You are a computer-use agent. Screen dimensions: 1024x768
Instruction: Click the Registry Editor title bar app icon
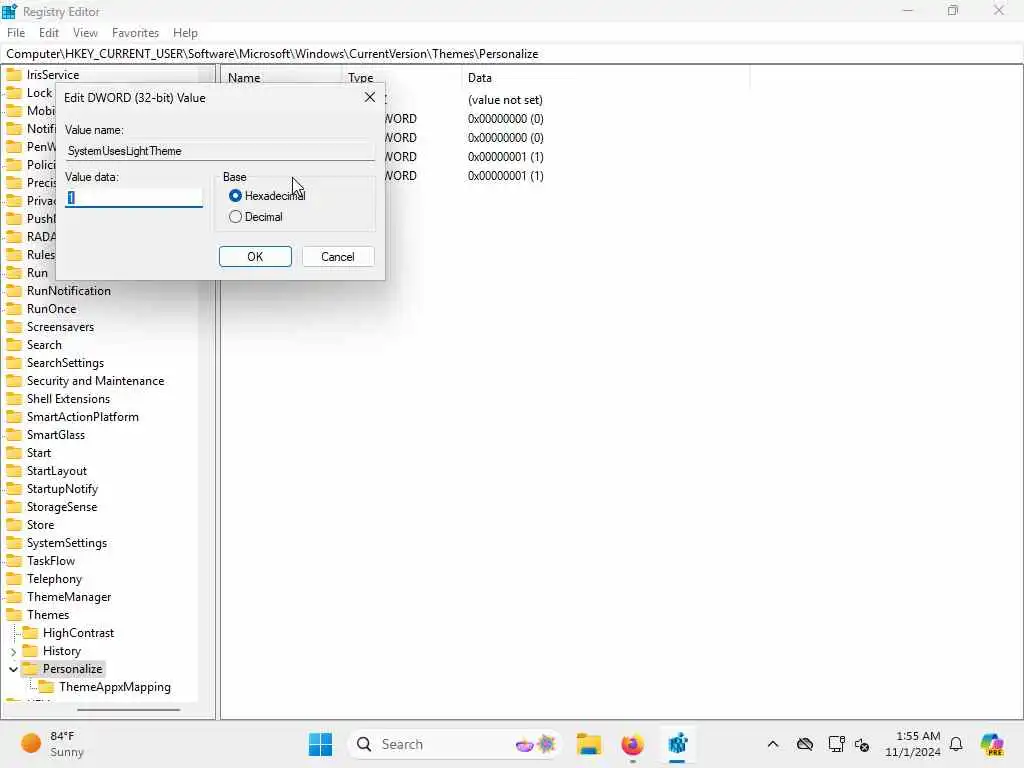[9, 11]
